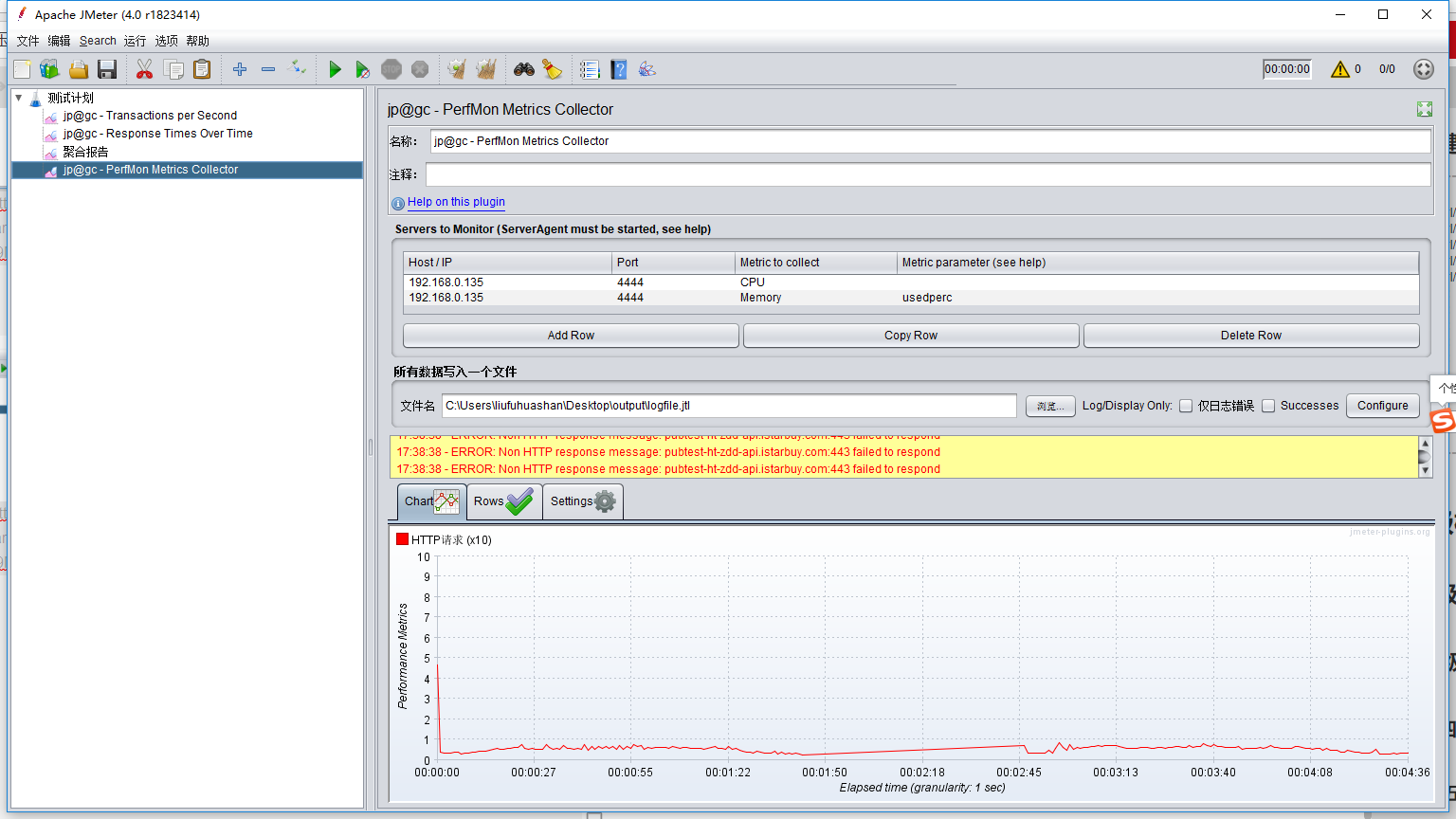Open the 运行 menu
Viewport: 1456px width, 819px height.
[135, 41]
